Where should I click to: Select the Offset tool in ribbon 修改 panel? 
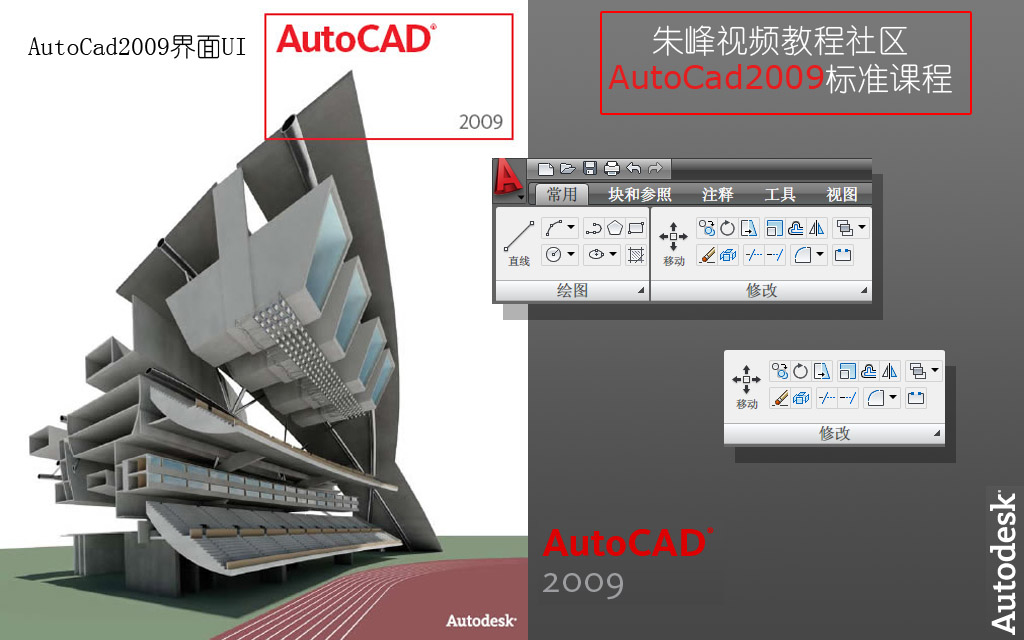(795, 228)
